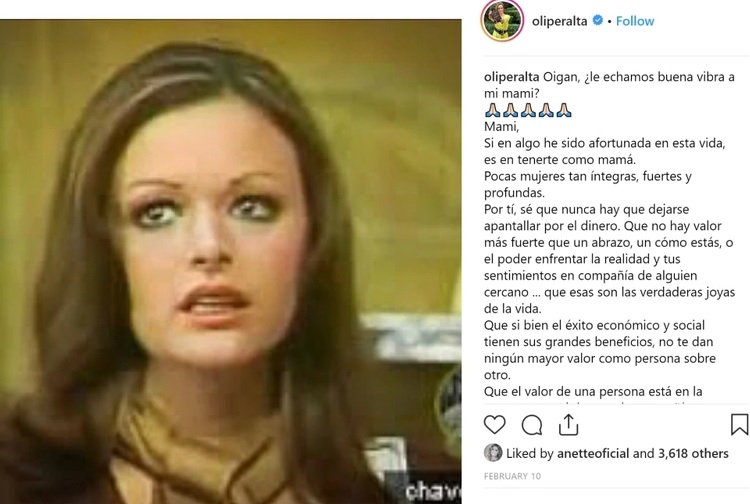
Task: Click the blue verified badge
Action: (597, 21)
